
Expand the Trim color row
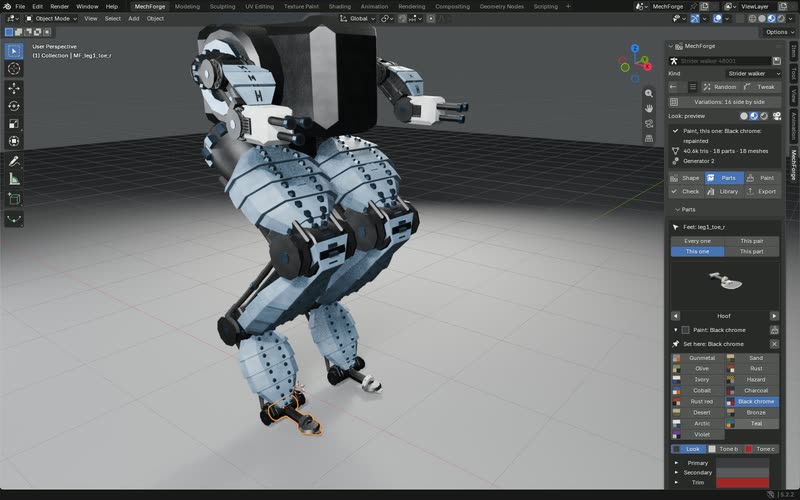click(677, 483)
